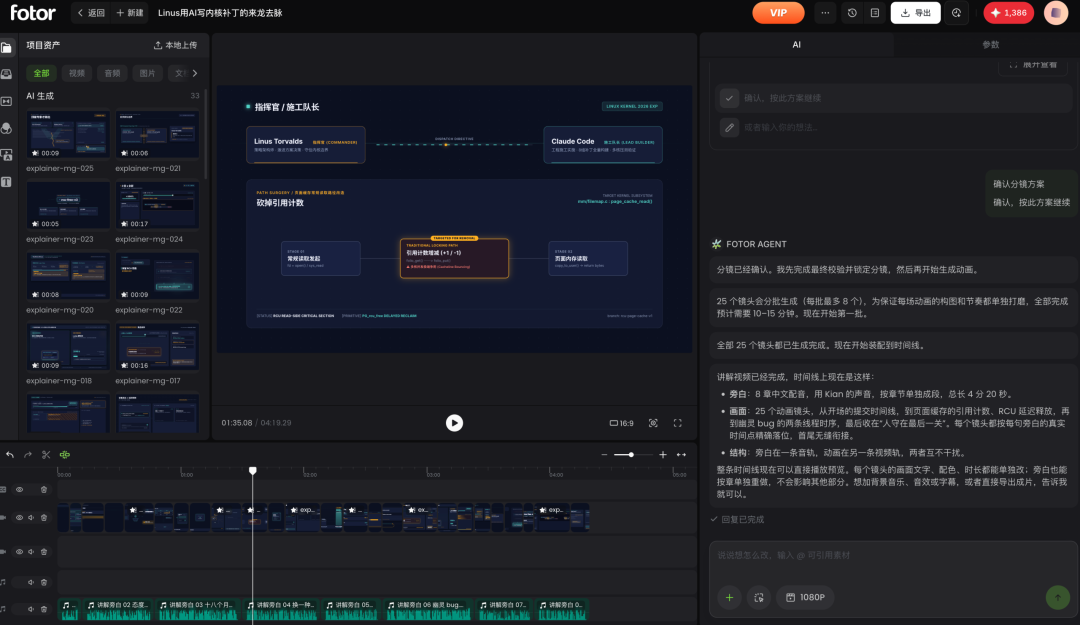Open the 1,386 credits balance button
The image size is (1080, 625).
1008,13
